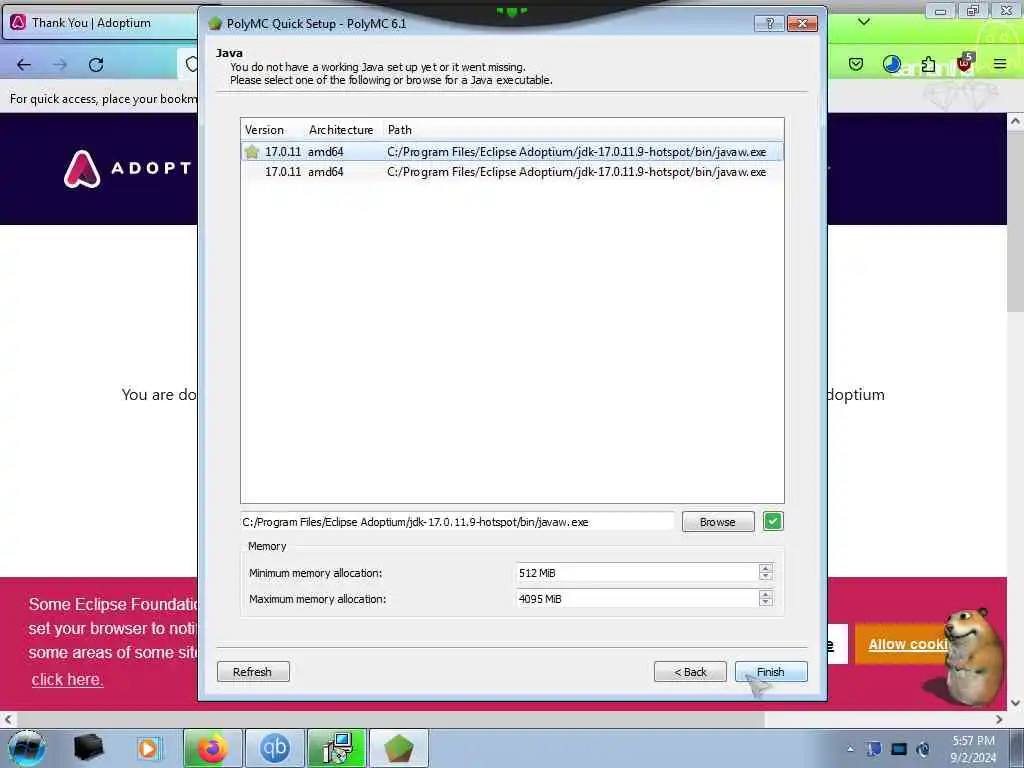Click browser forward arrow
The image size is (1024, 768).
(60, 65)
